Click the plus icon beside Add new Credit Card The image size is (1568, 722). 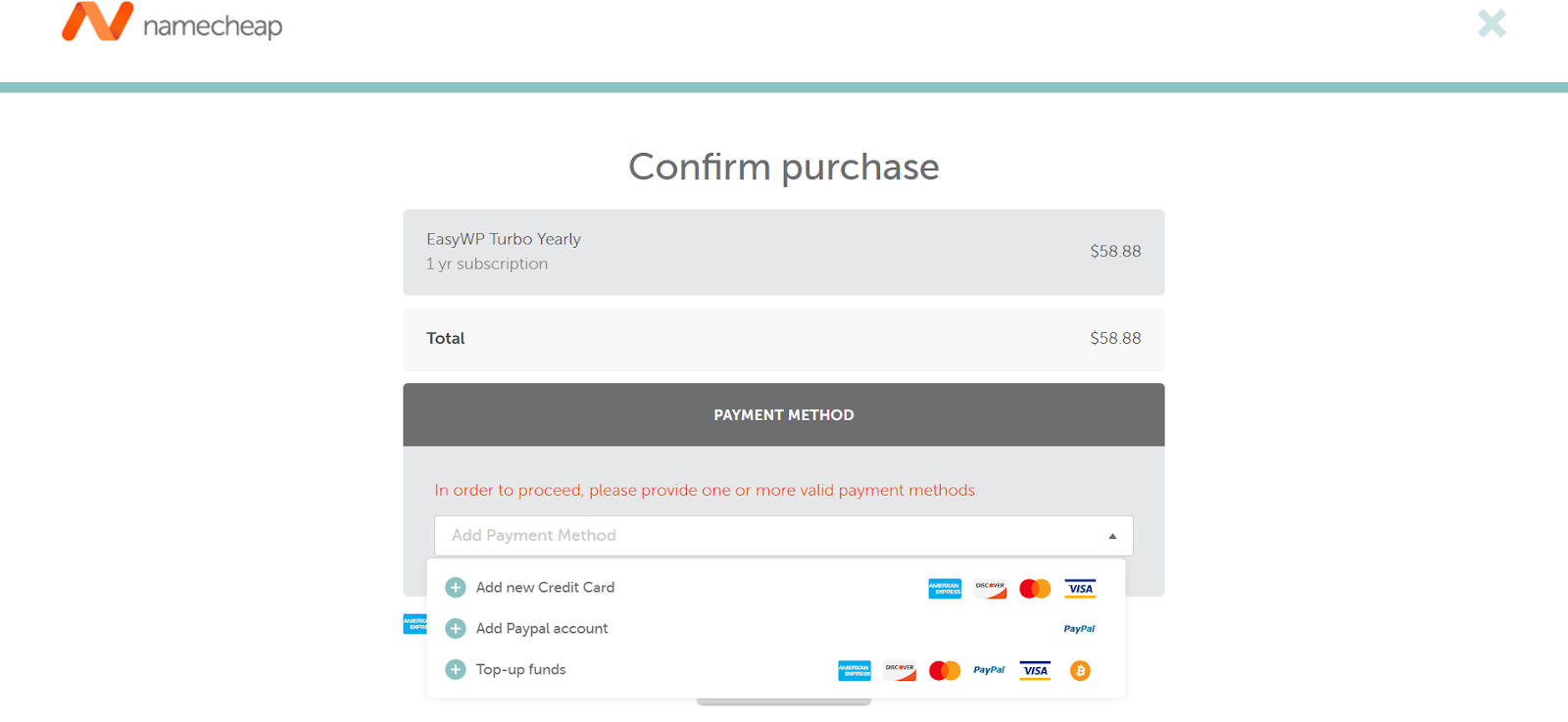(455, 587)
